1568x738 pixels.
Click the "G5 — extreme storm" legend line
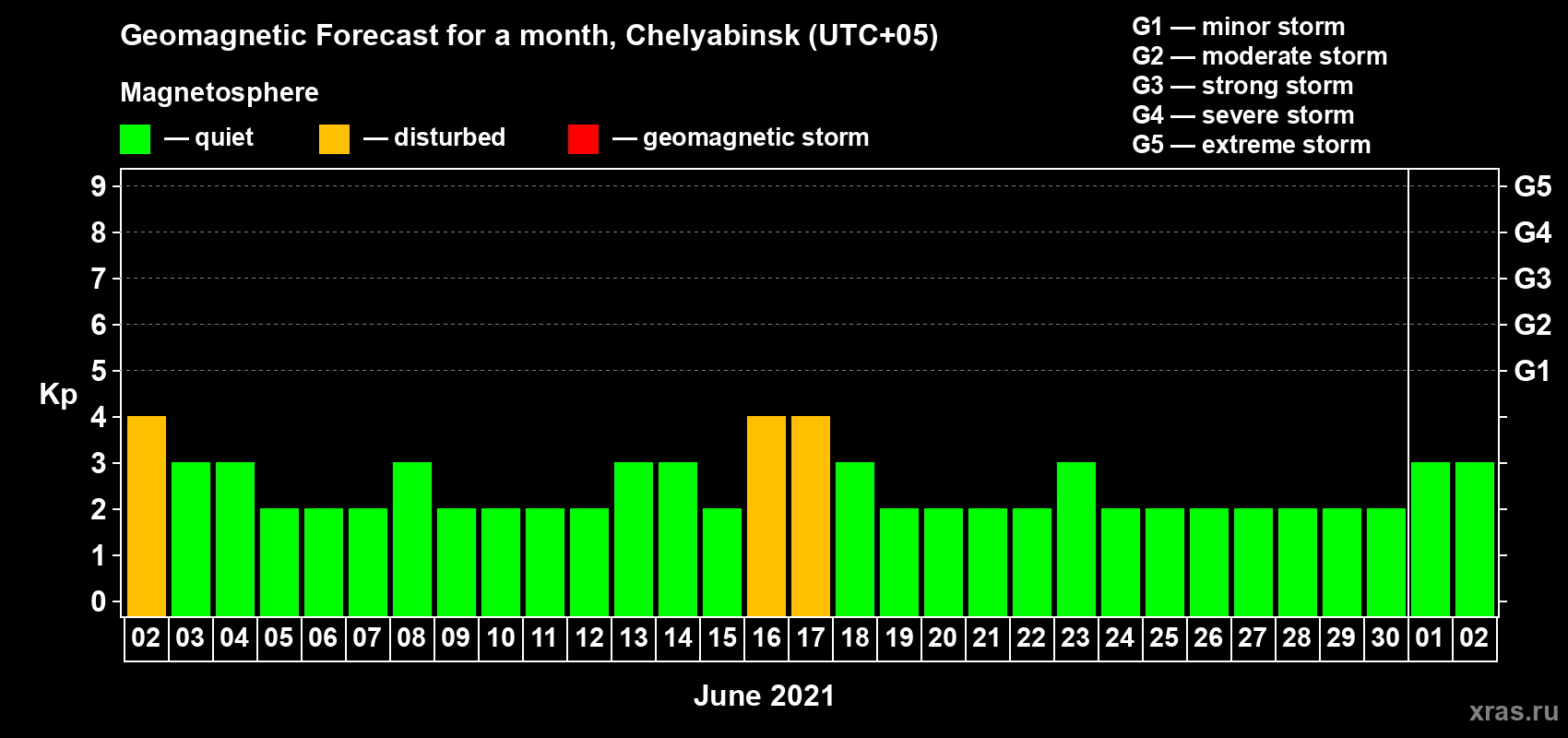click(x=1252, y=145)
